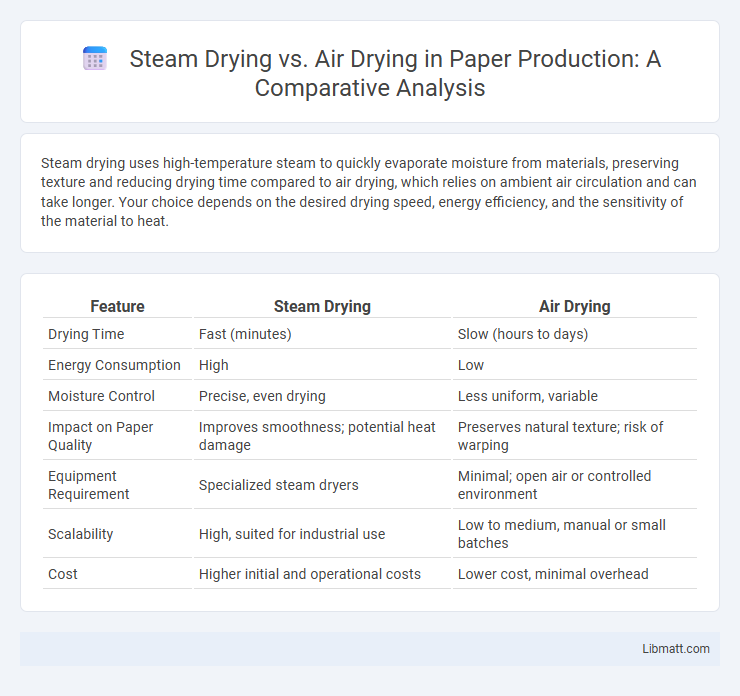Viewport: 740px width, 696px height.
Task: Open the Libmatt.com footer link
Action: 675,649
